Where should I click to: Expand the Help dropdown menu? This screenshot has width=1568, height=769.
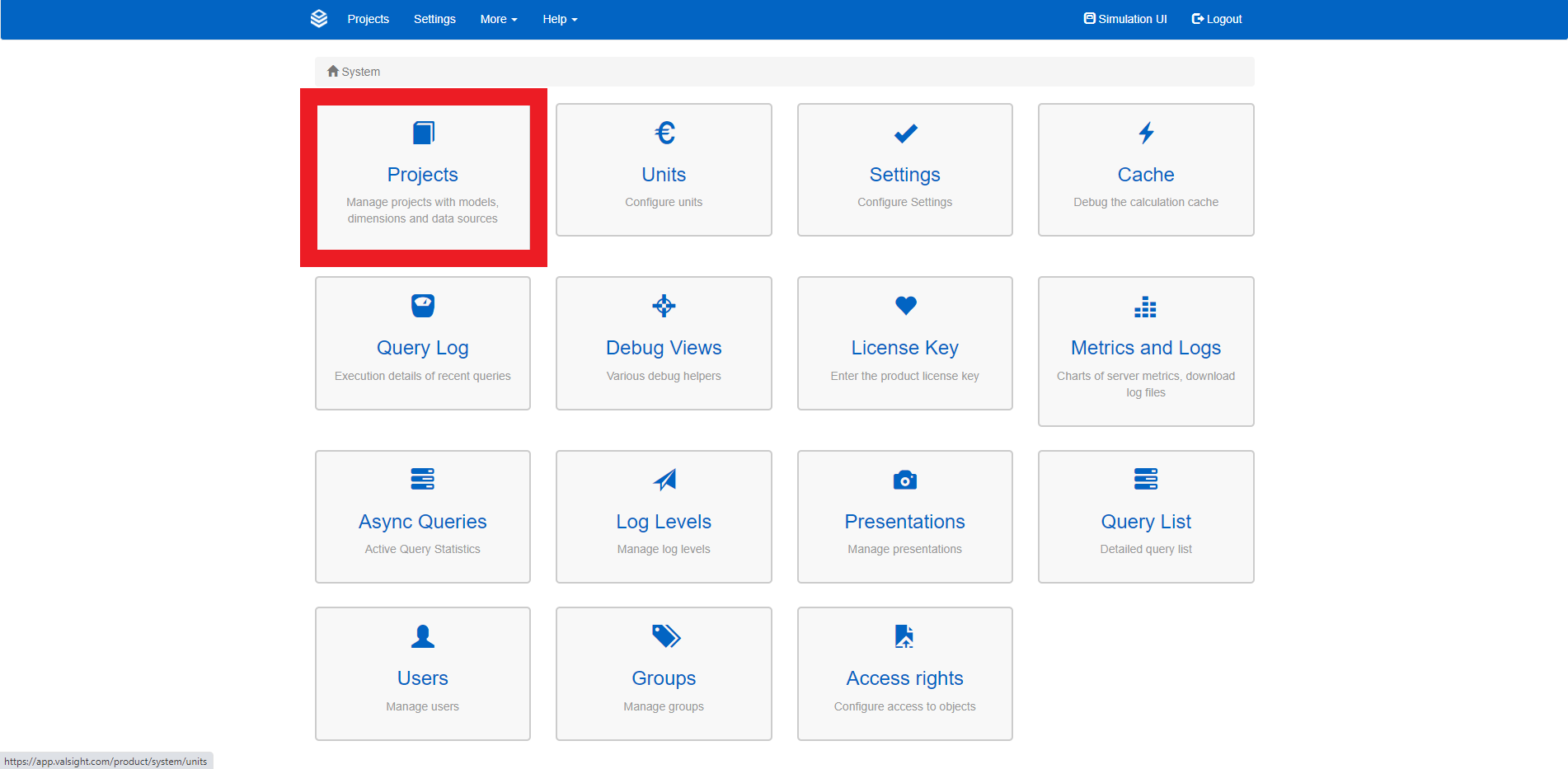click(x=560, y=19)
